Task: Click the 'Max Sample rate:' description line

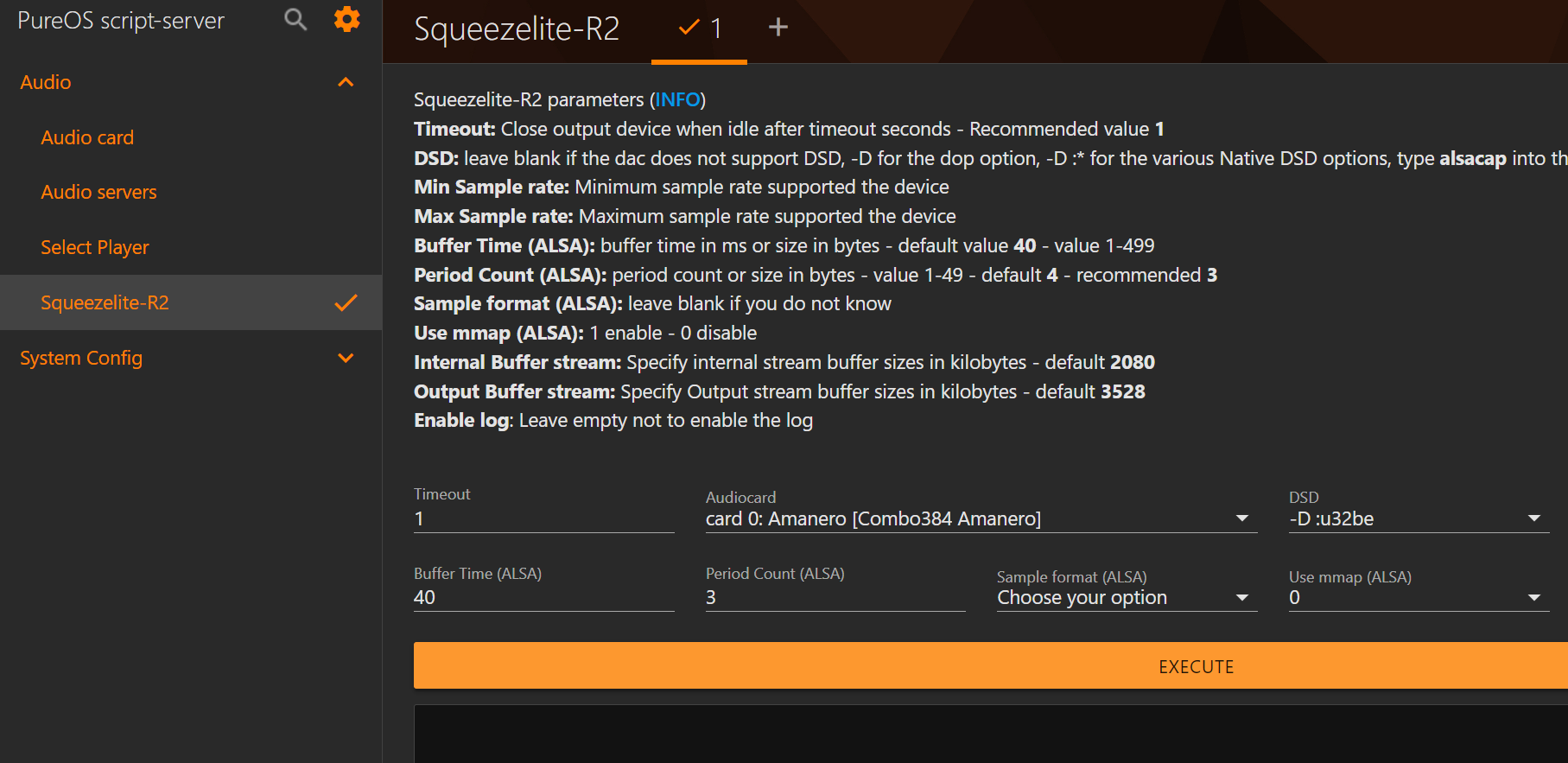Action: 685,217
